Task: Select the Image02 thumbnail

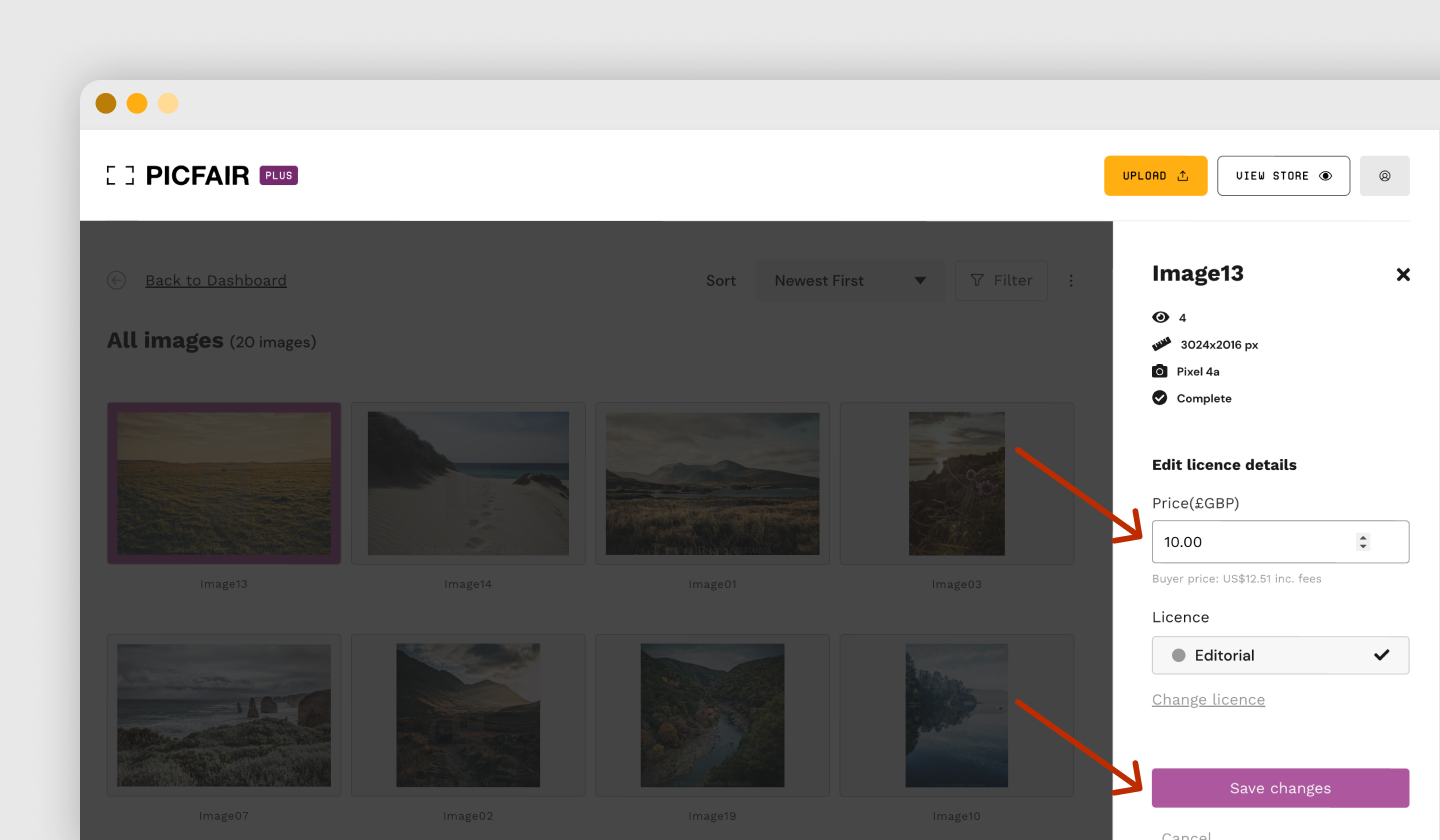Action: click(468, 715)
